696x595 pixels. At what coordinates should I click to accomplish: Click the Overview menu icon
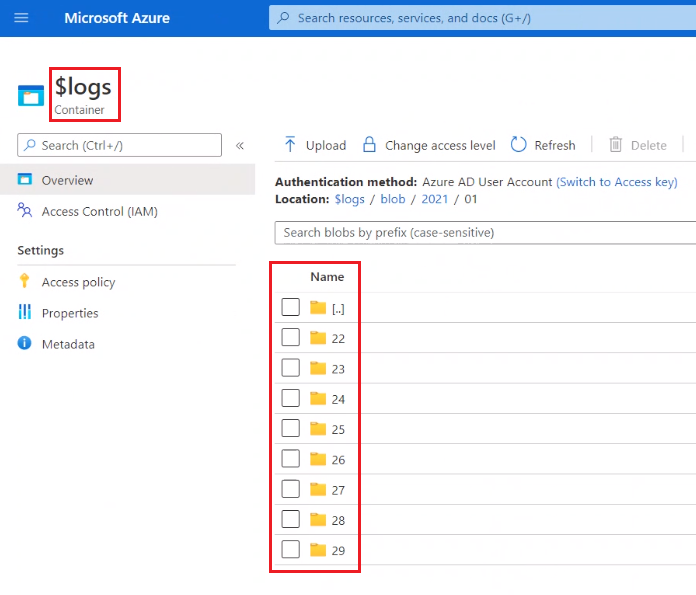(x=24, y=179)
